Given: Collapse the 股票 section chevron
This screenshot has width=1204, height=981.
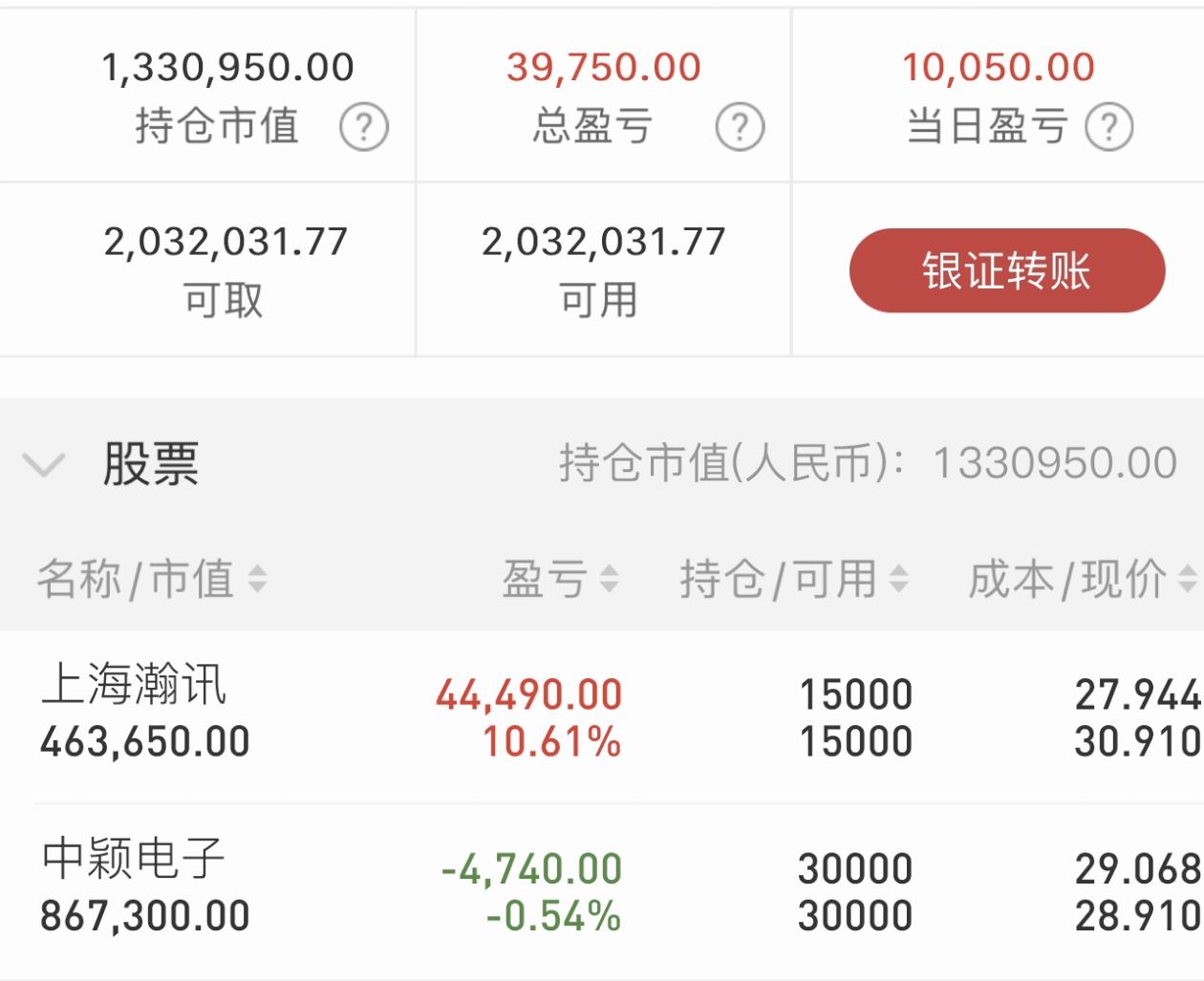Looking at the screenshot, I should (x=44, y=465).
